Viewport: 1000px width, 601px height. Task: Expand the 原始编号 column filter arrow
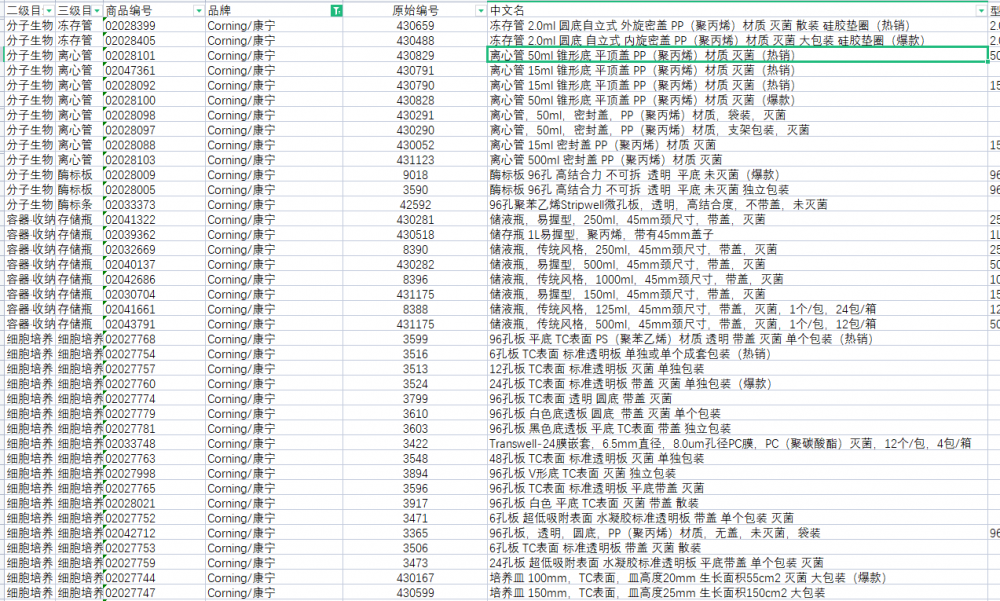[480, 11]
